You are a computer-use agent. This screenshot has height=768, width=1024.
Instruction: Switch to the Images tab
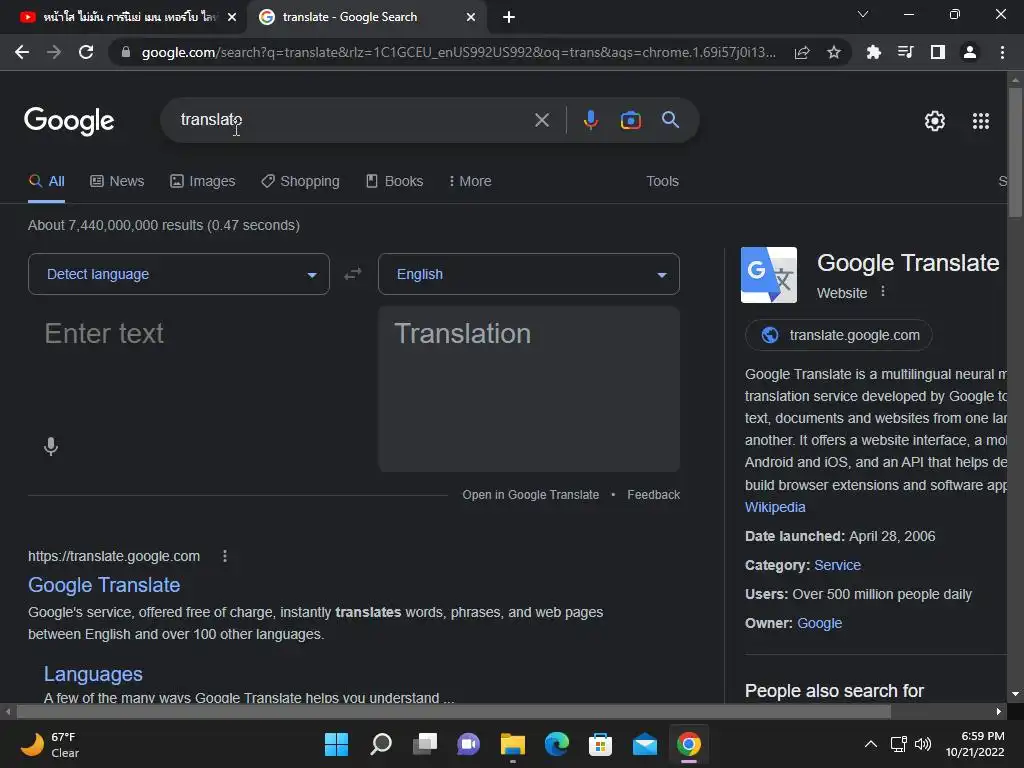202,182
